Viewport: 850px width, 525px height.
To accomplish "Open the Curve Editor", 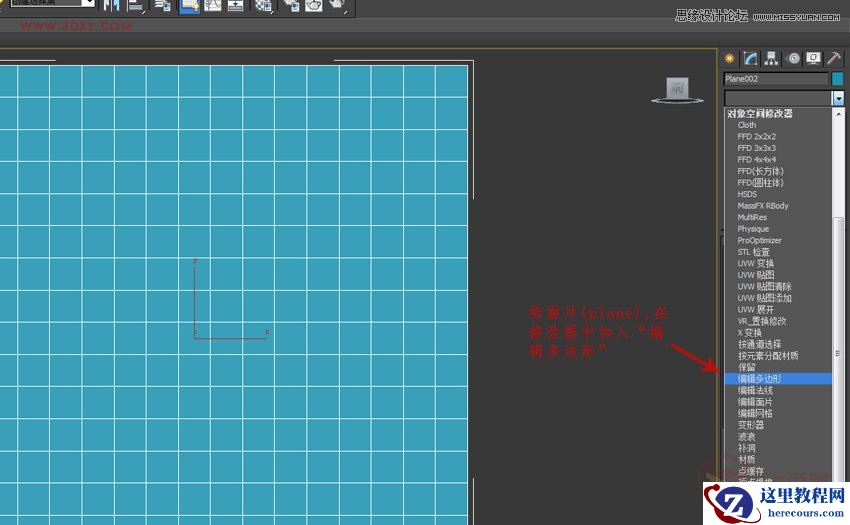I will [212, 5].
